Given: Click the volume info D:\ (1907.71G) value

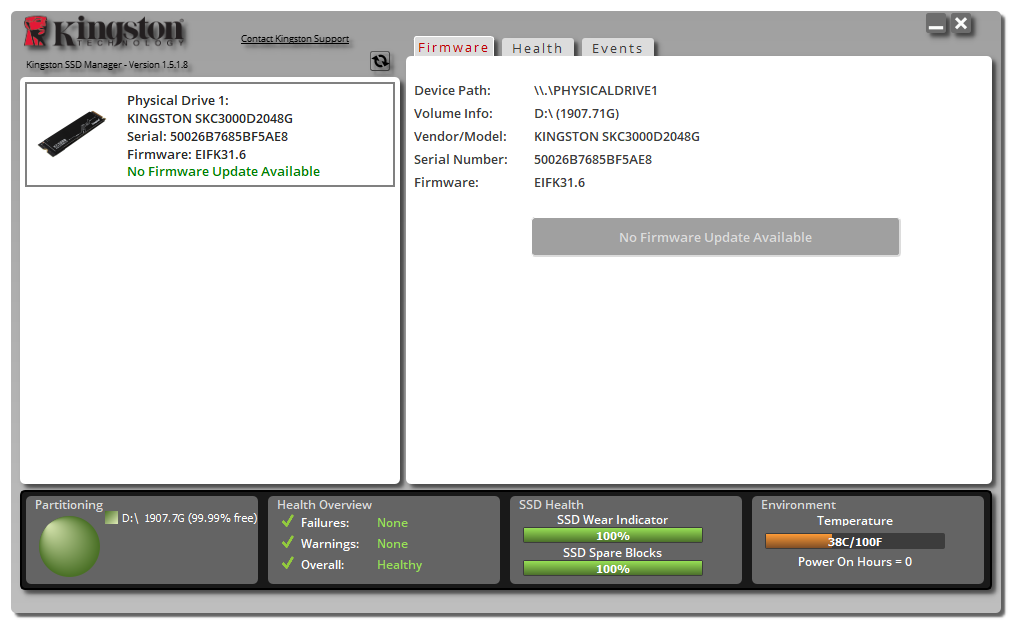Looking at the screenshot, I should (576, 114).
